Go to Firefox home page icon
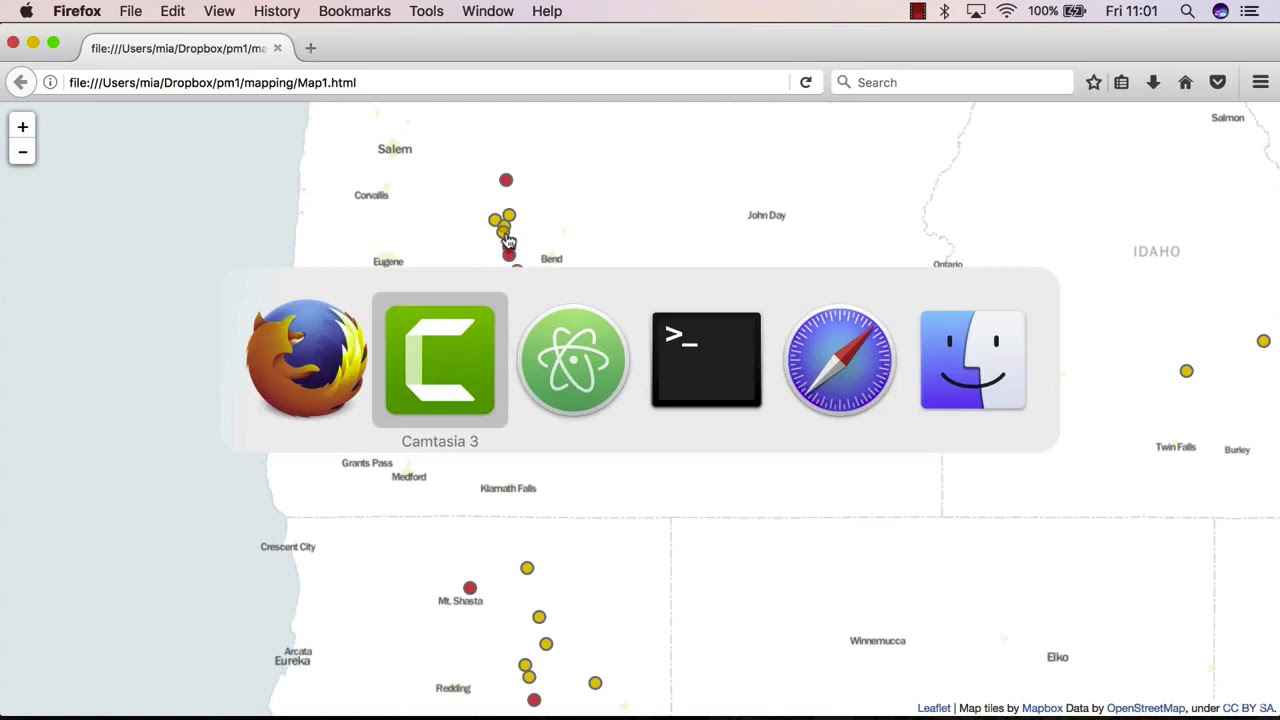 pyautogui.click(x=1185, y=82)
